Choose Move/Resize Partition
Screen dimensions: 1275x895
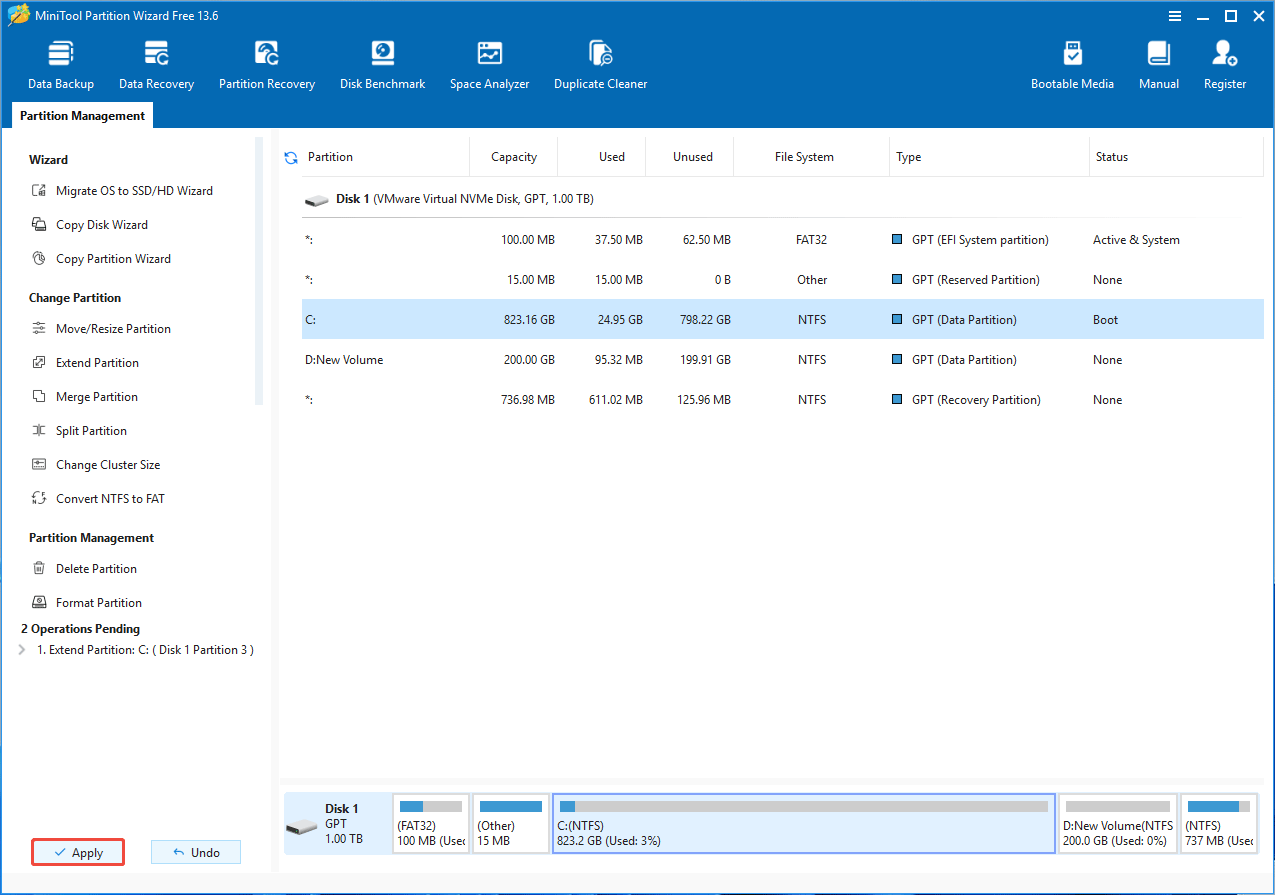[x=101, y=329]
